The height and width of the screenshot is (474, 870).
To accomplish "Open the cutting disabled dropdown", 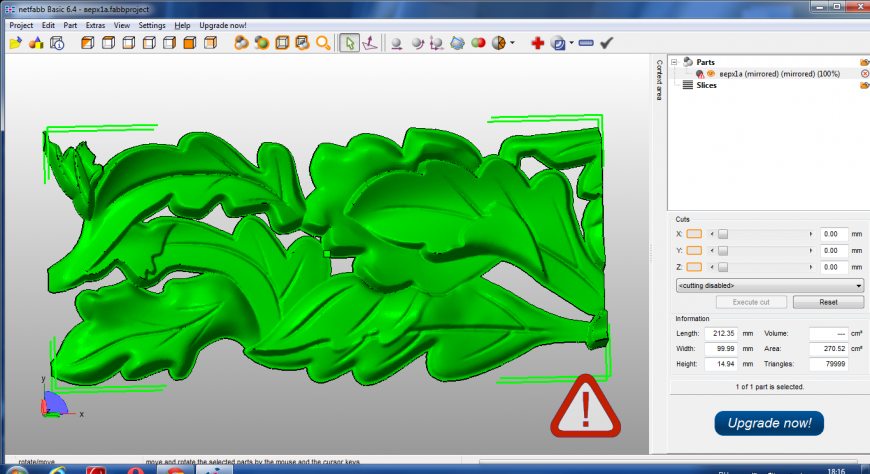I will click(769, 285).
